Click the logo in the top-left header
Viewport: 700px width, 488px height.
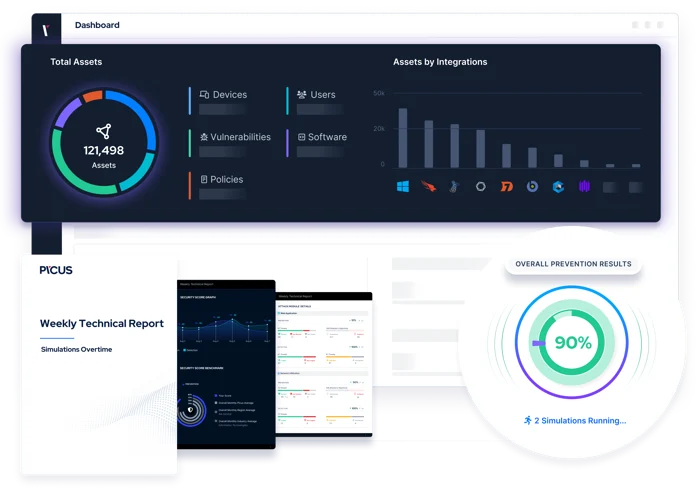(x=45, y=26)
